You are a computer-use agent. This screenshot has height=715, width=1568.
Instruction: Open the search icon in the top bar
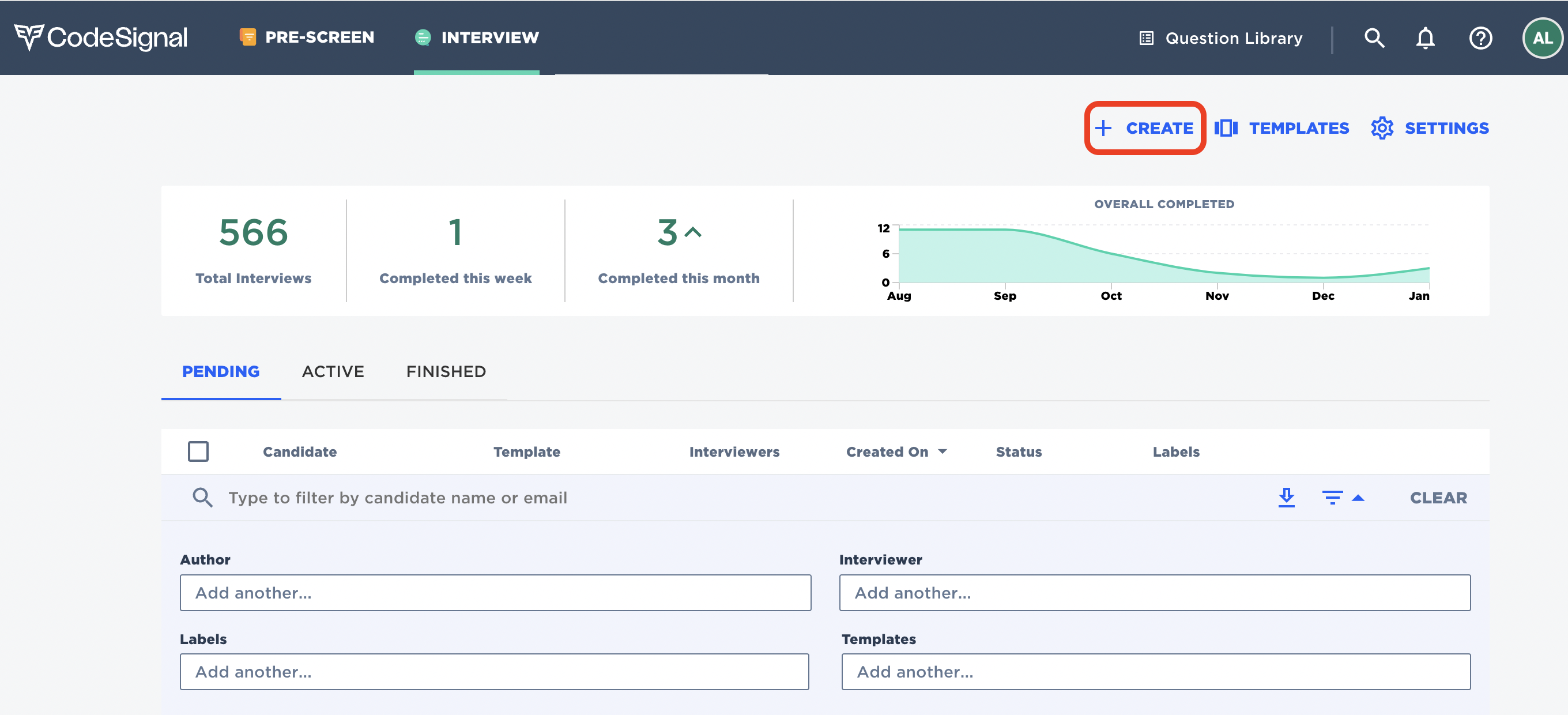coord(1374,37)
